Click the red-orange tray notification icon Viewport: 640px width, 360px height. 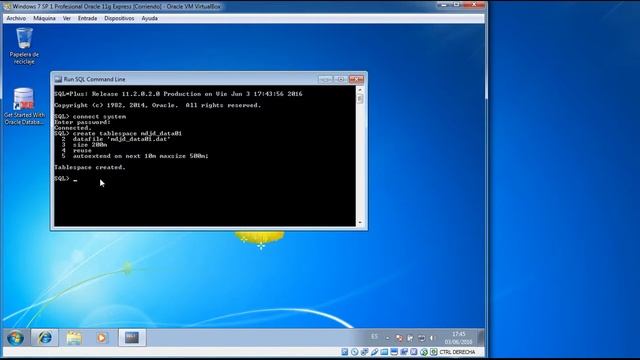pos(399,338)
